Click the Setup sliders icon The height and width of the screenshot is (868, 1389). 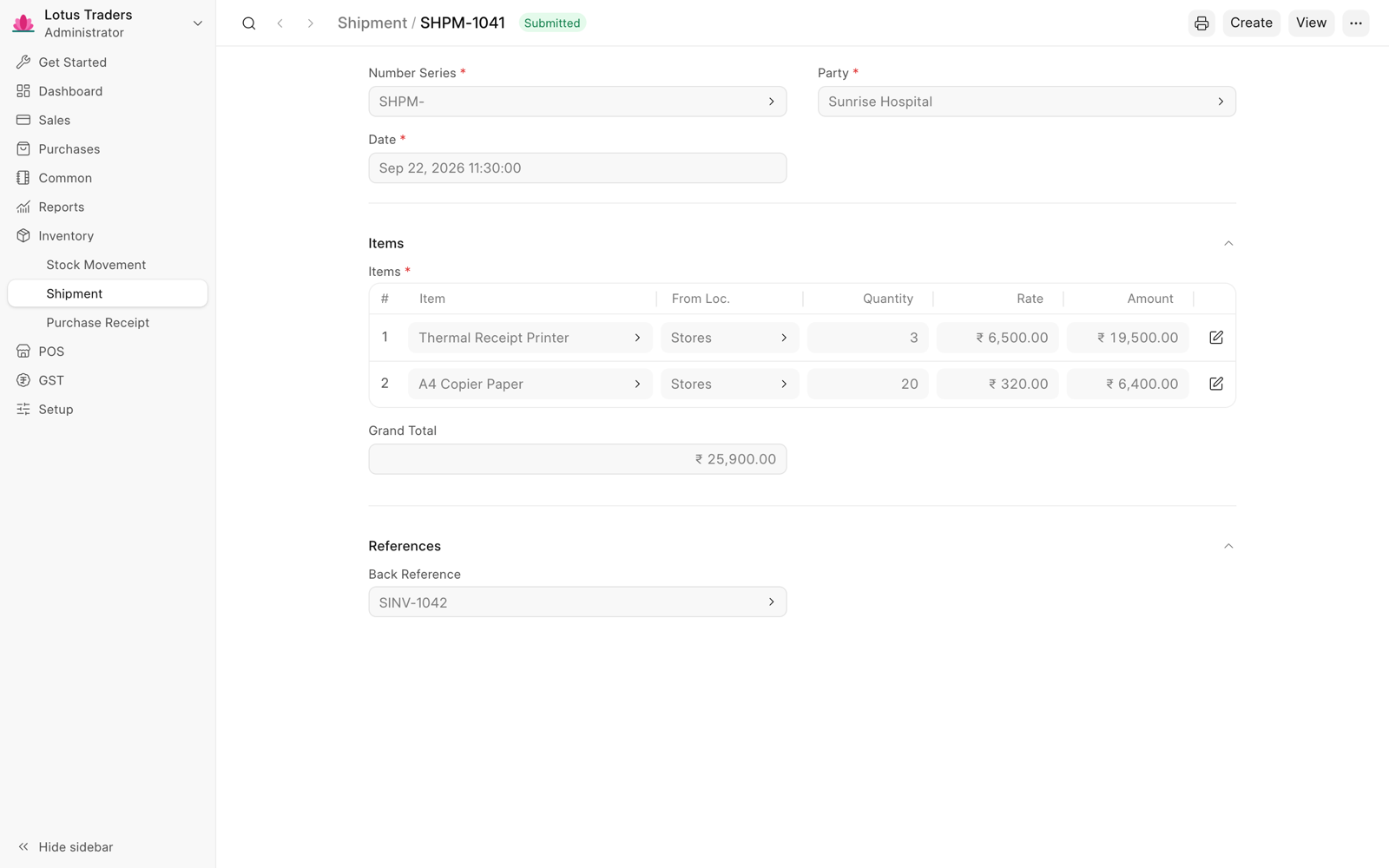pyautogui.click(x=23, y=410)
